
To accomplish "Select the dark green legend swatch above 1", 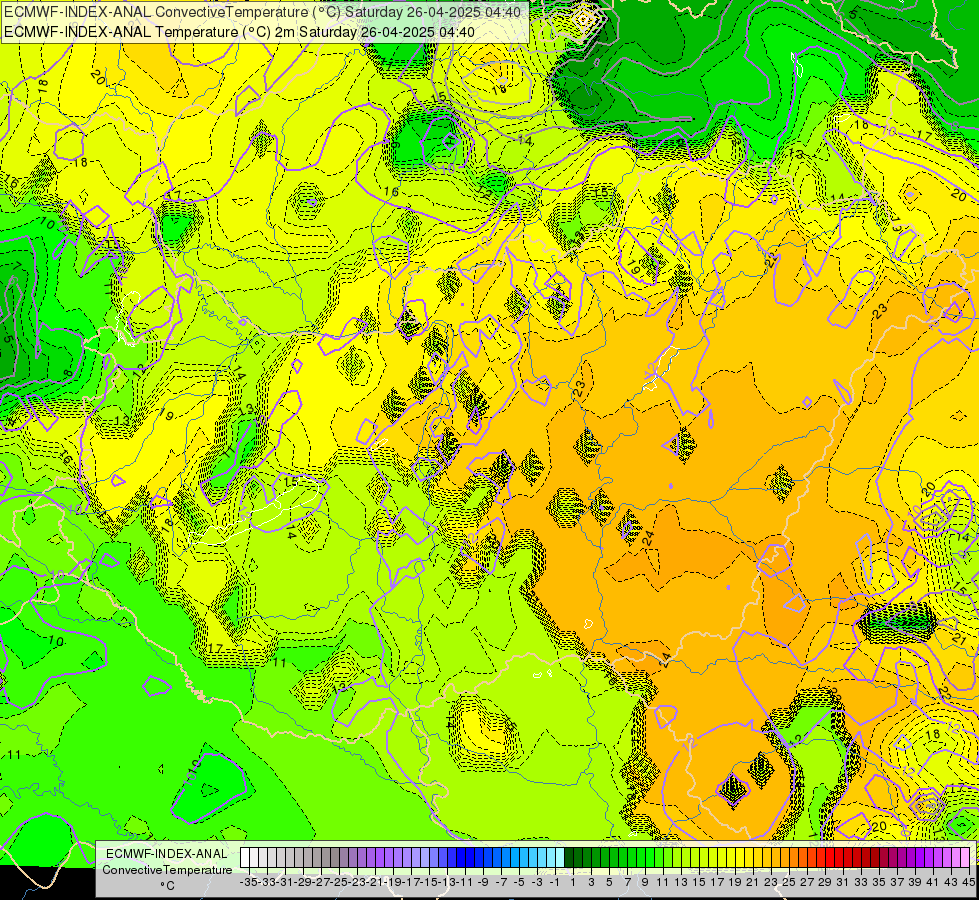I will [569, 857].
